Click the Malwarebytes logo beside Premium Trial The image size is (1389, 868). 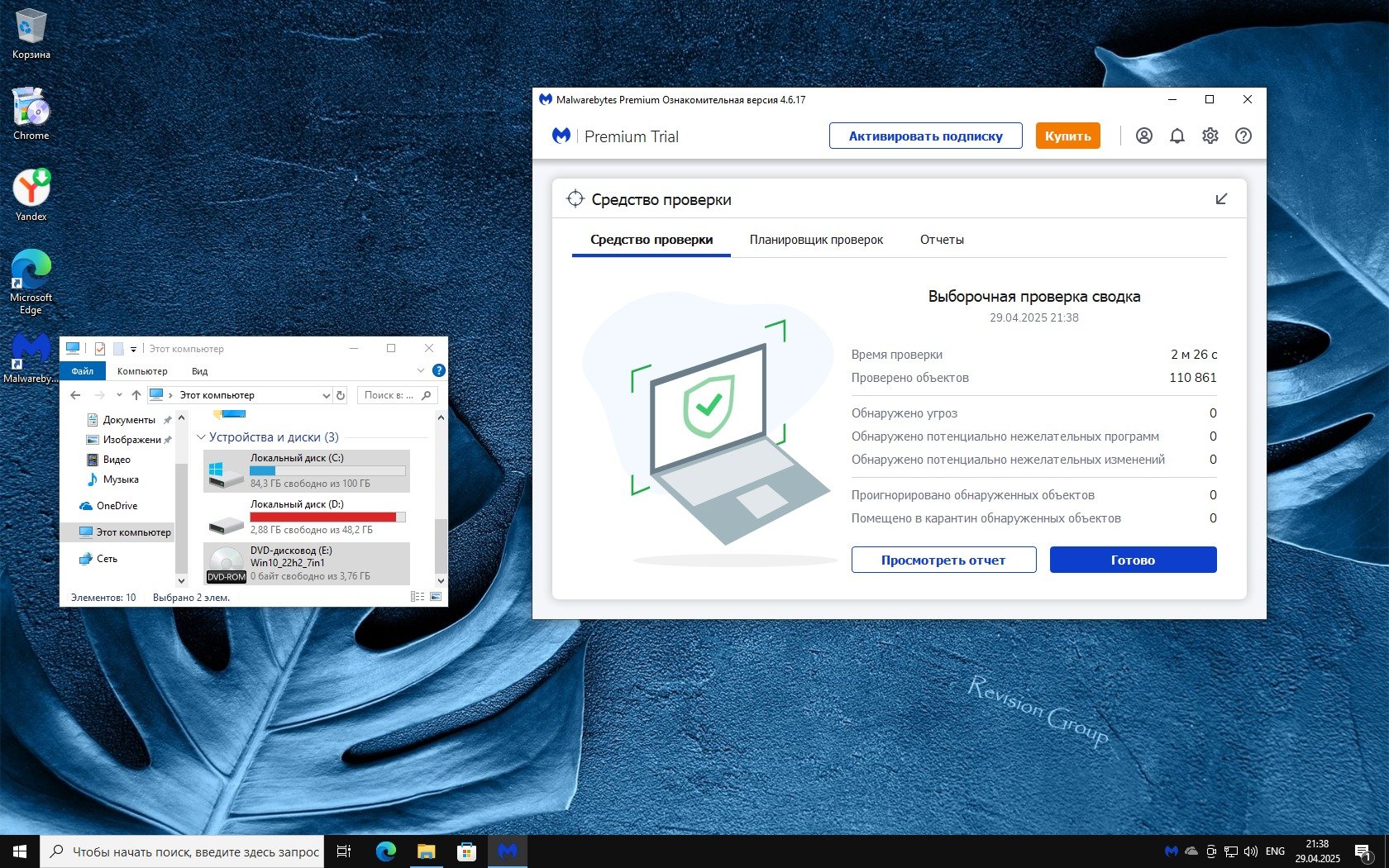pyautogui.click(x=561, y=136)
